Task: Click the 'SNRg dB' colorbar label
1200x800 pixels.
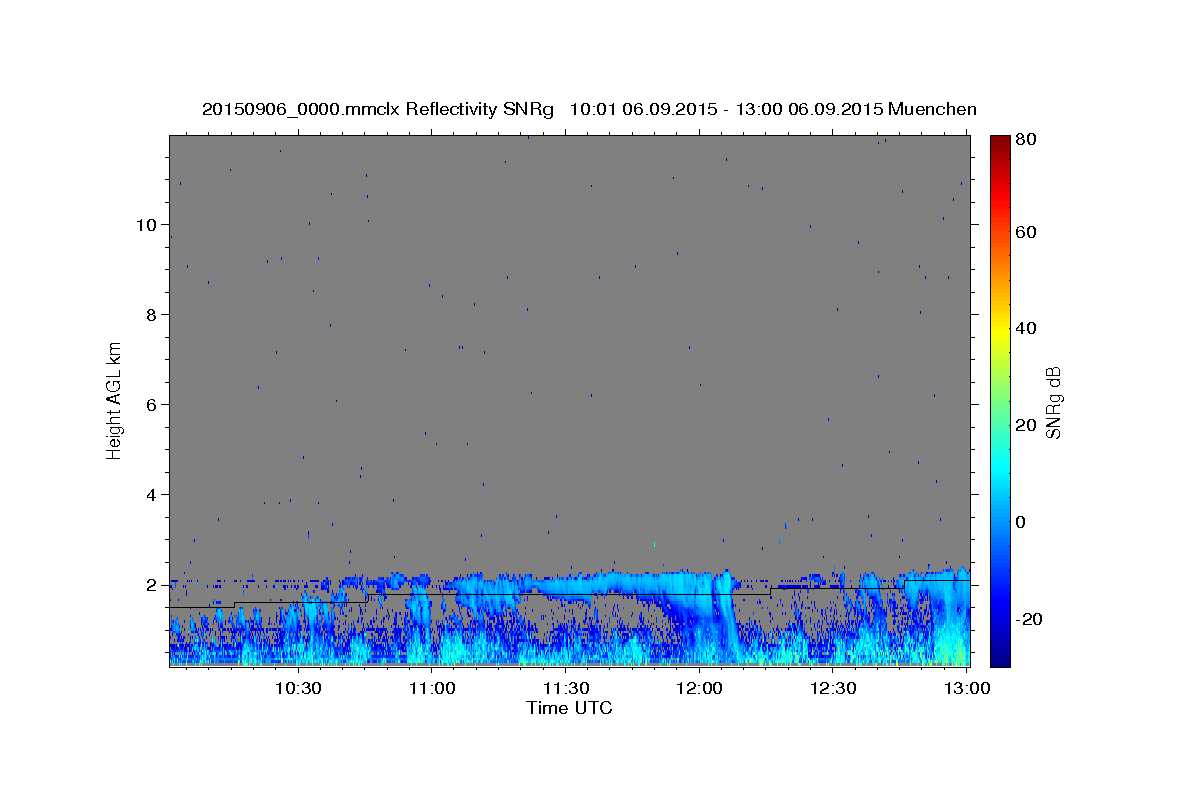Action: (1053, 402)
